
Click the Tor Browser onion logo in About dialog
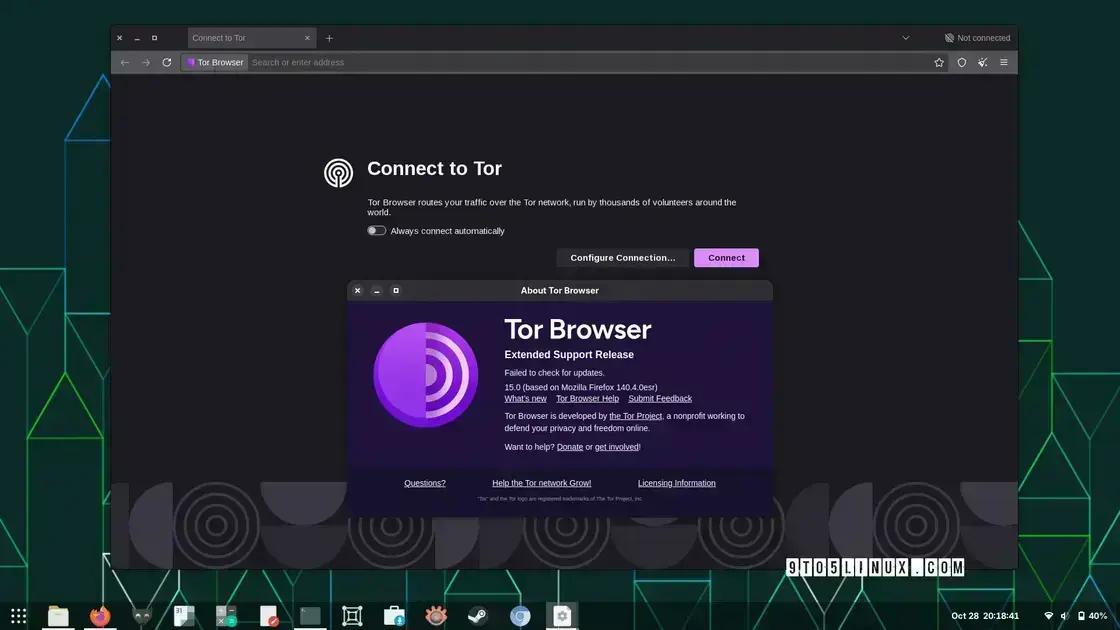pyautogui.click(x=425, y=374)
